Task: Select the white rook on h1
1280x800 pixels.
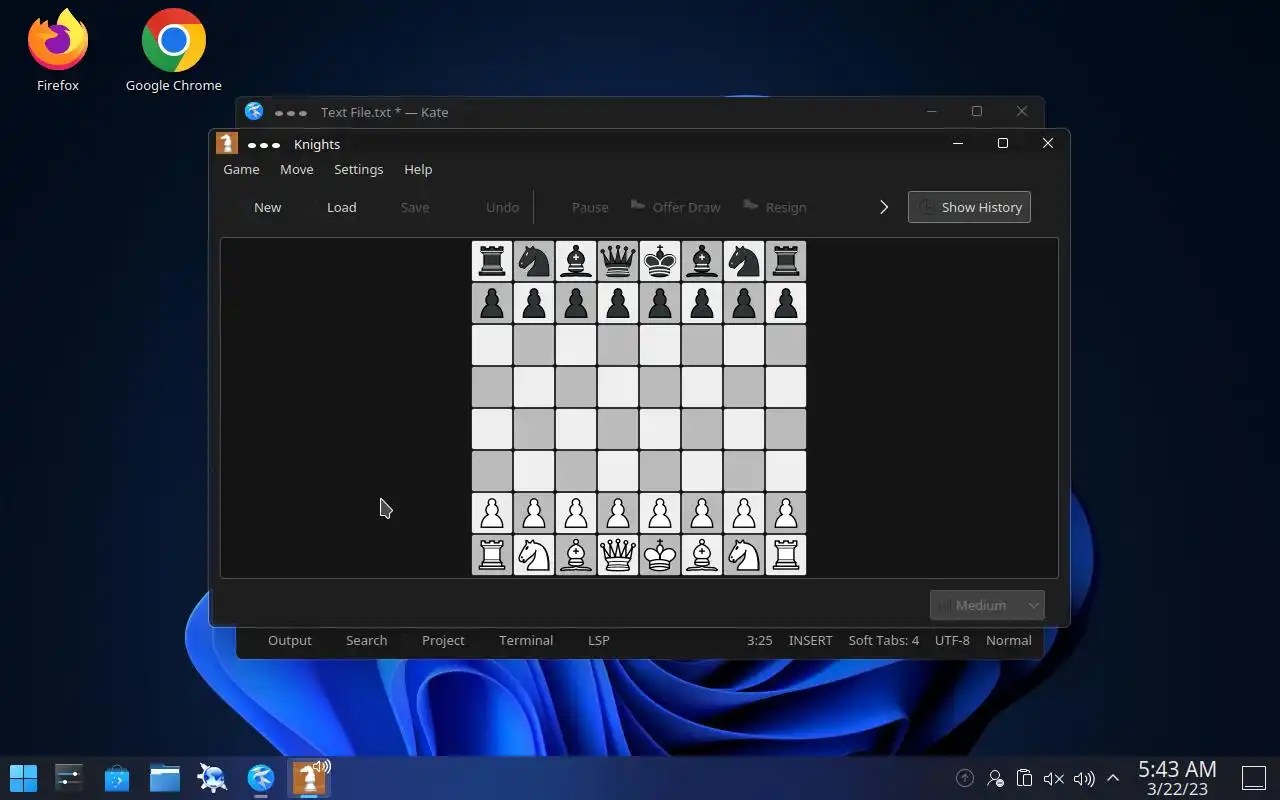Action: point(786,555)
